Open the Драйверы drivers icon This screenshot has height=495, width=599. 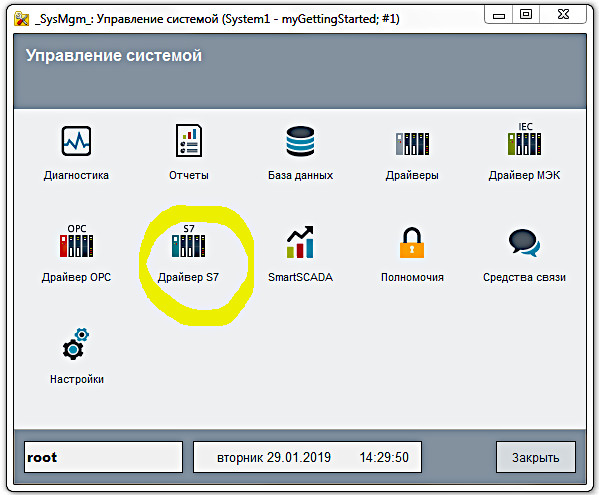coord(412,144)
